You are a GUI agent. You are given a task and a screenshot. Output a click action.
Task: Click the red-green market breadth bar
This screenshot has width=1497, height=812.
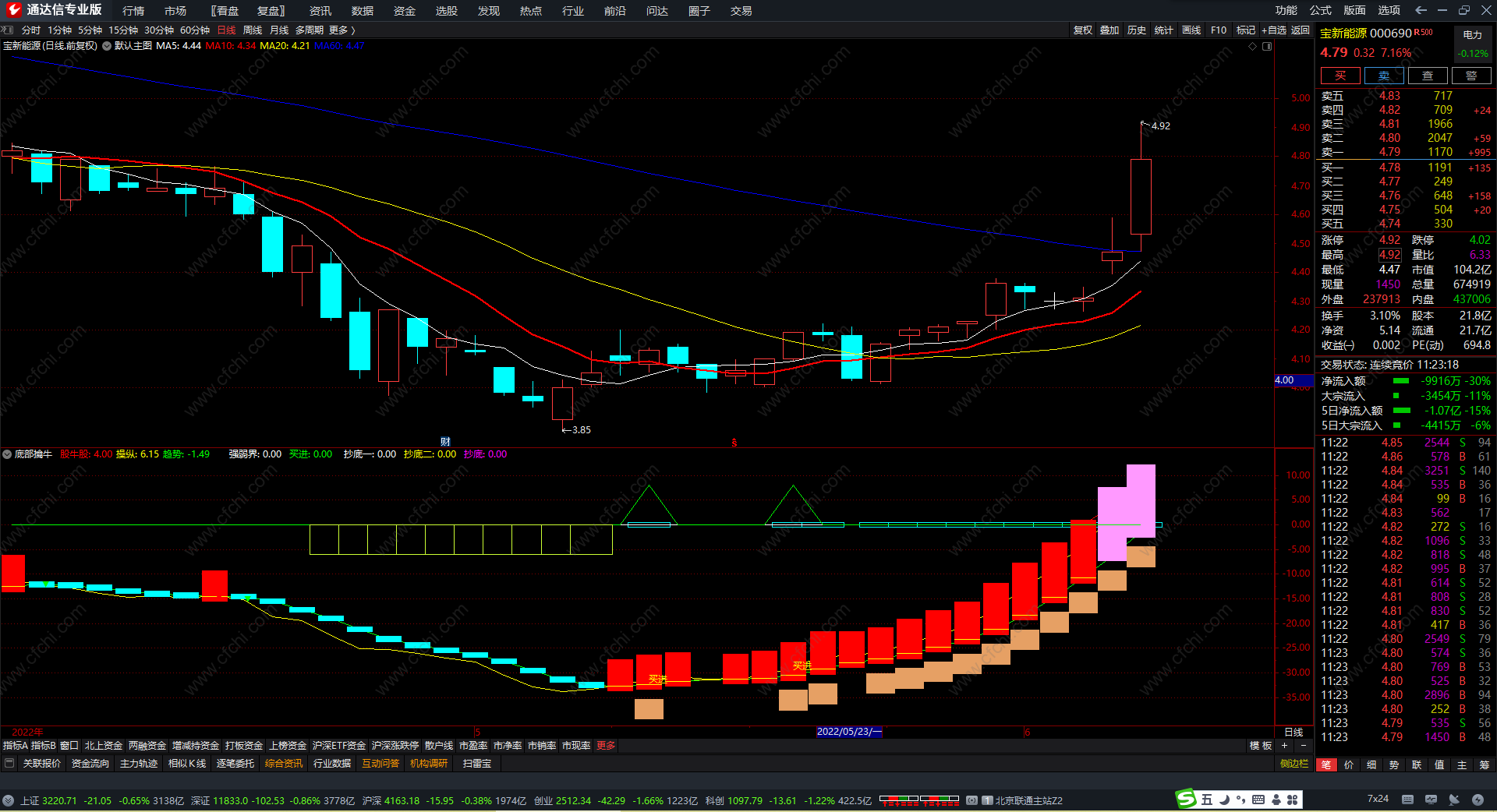click(919, 800)
